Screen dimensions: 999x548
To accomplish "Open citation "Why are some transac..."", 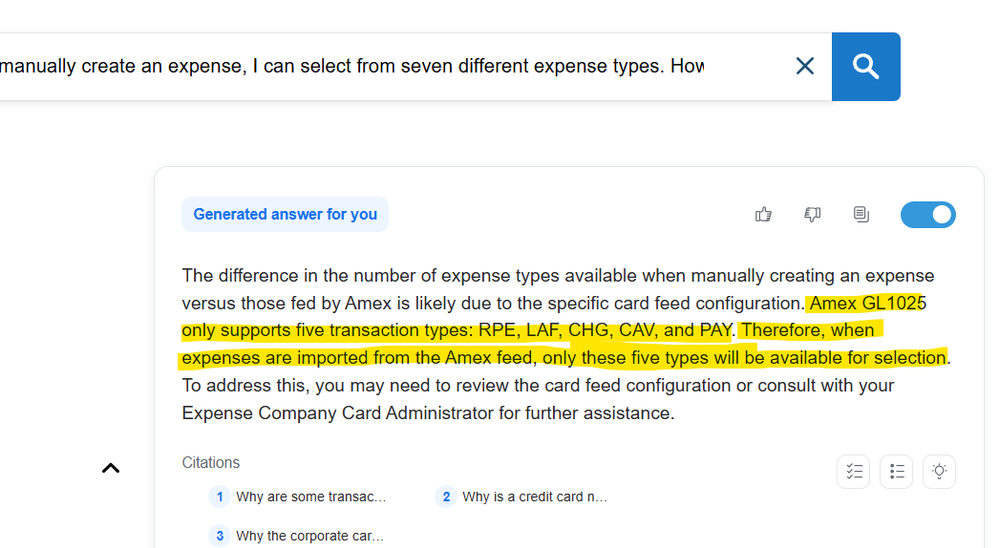I will click(311, 497).
